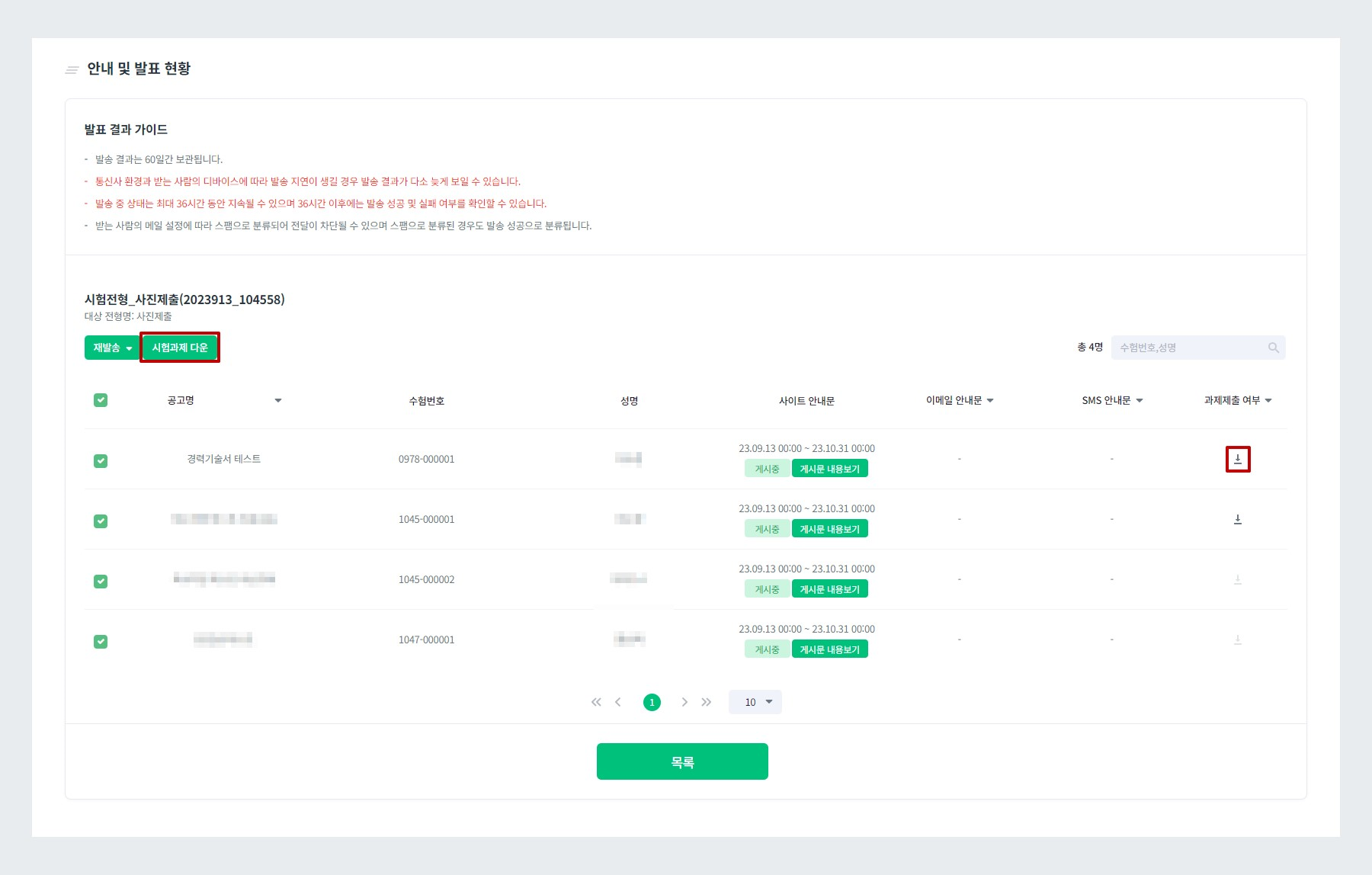Image resolution: width=1372 pixels, height=875 pixels.
Task: Toggle the select-all header checkbox
Action: (x=101, y=400)
